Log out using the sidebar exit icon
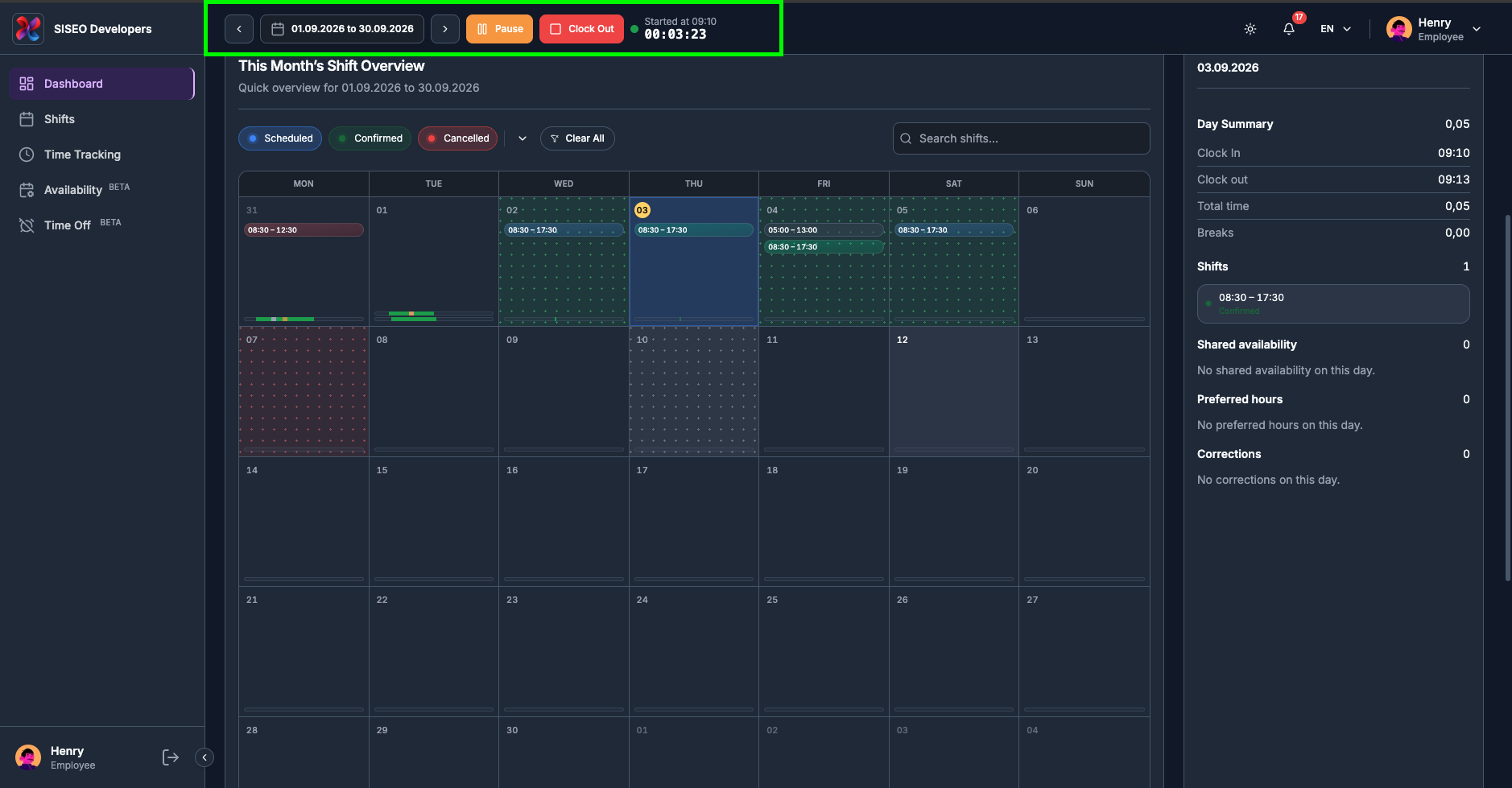1512x788 pixels. pyautogui.click(x=171, y=757)
